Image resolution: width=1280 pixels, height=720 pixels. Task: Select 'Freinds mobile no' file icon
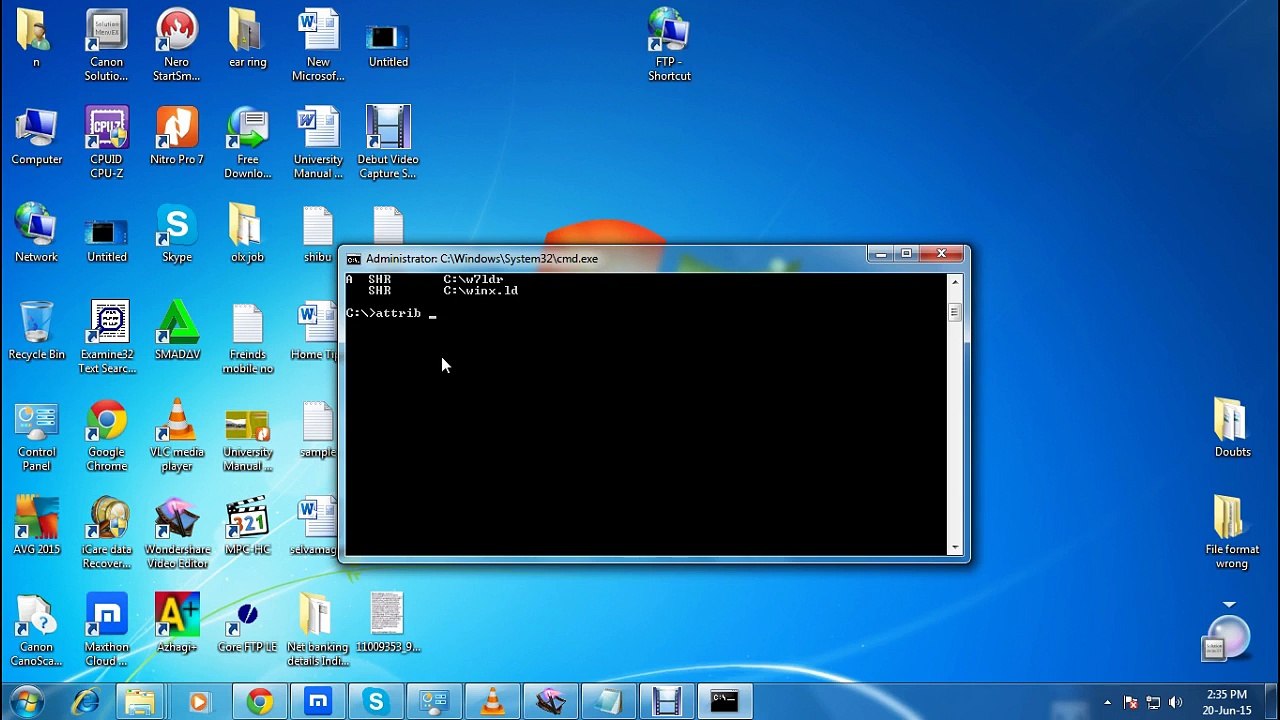[247, 338]
